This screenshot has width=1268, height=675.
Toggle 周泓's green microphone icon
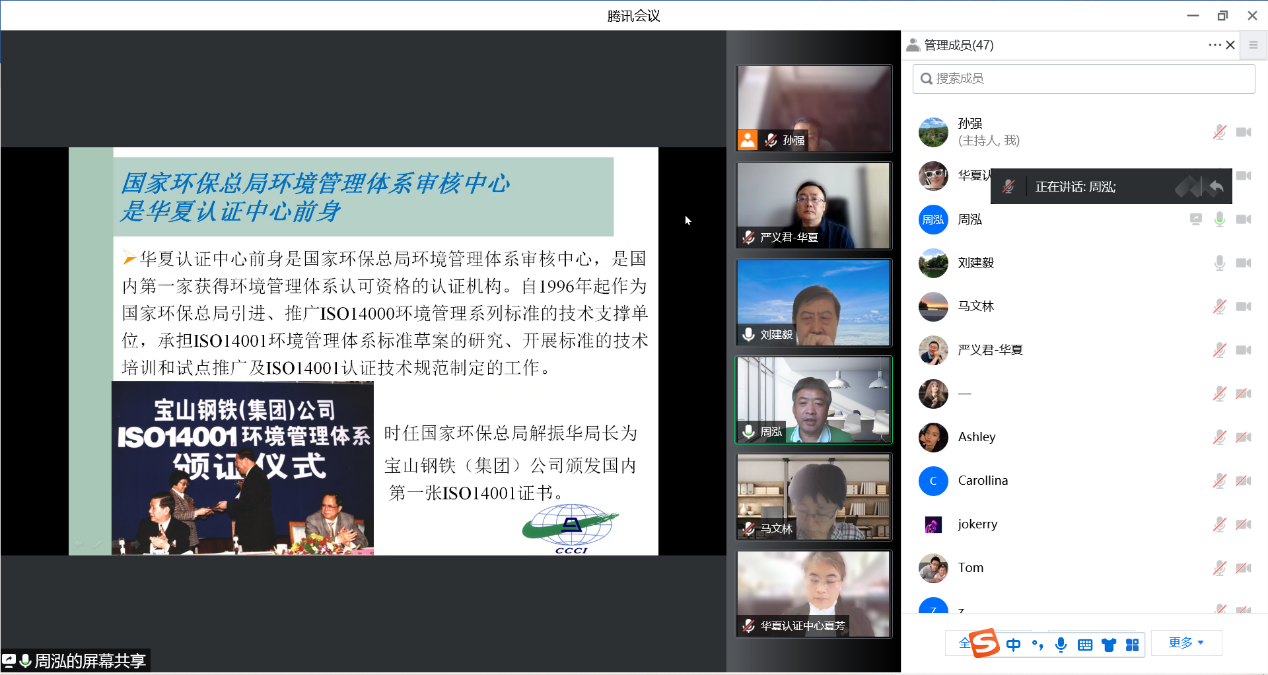[x=1219, y=219]
